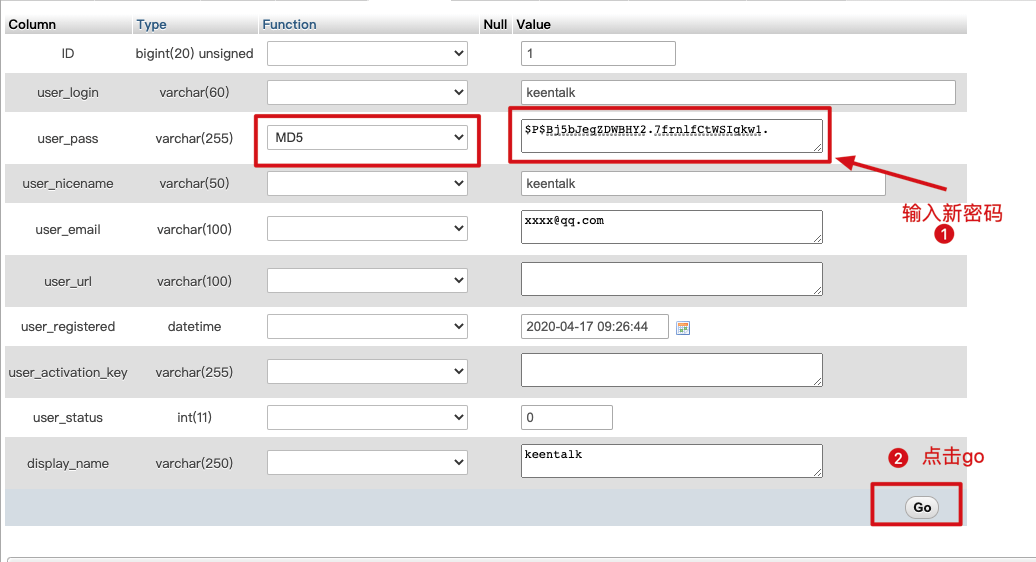Open Function dropdown for user_nicename
This screenshot has width=1036, height=562.
click(367, 183)
